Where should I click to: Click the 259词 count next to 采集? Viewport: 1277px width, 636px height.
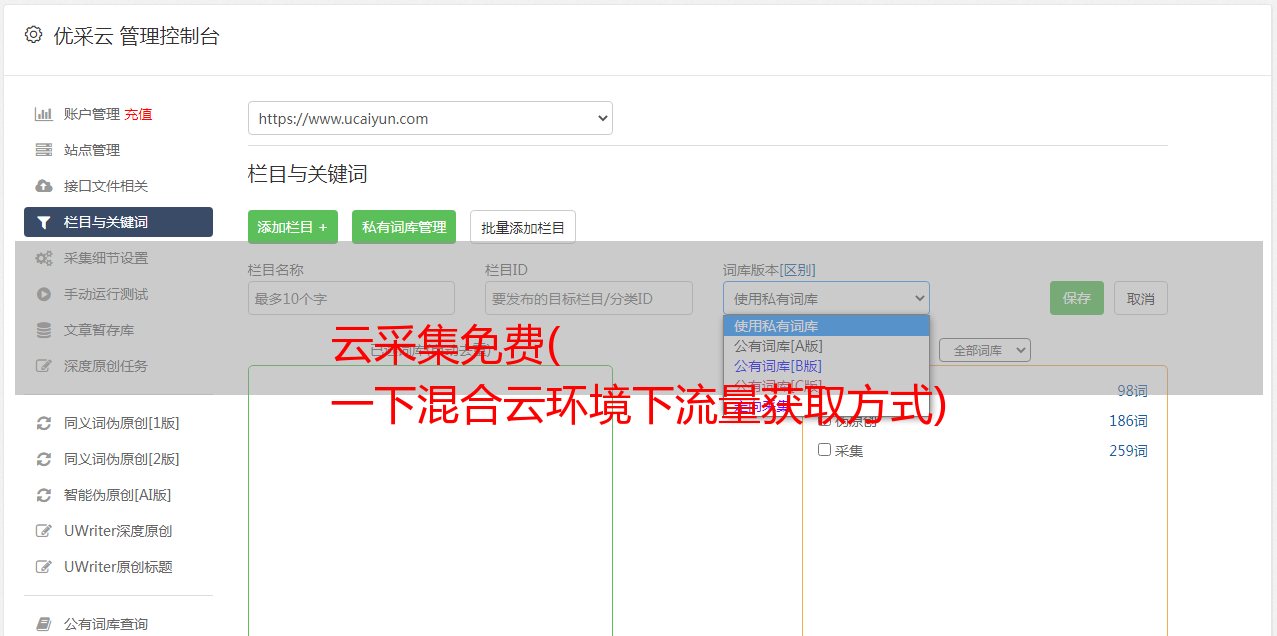[x=1128, y=451]
